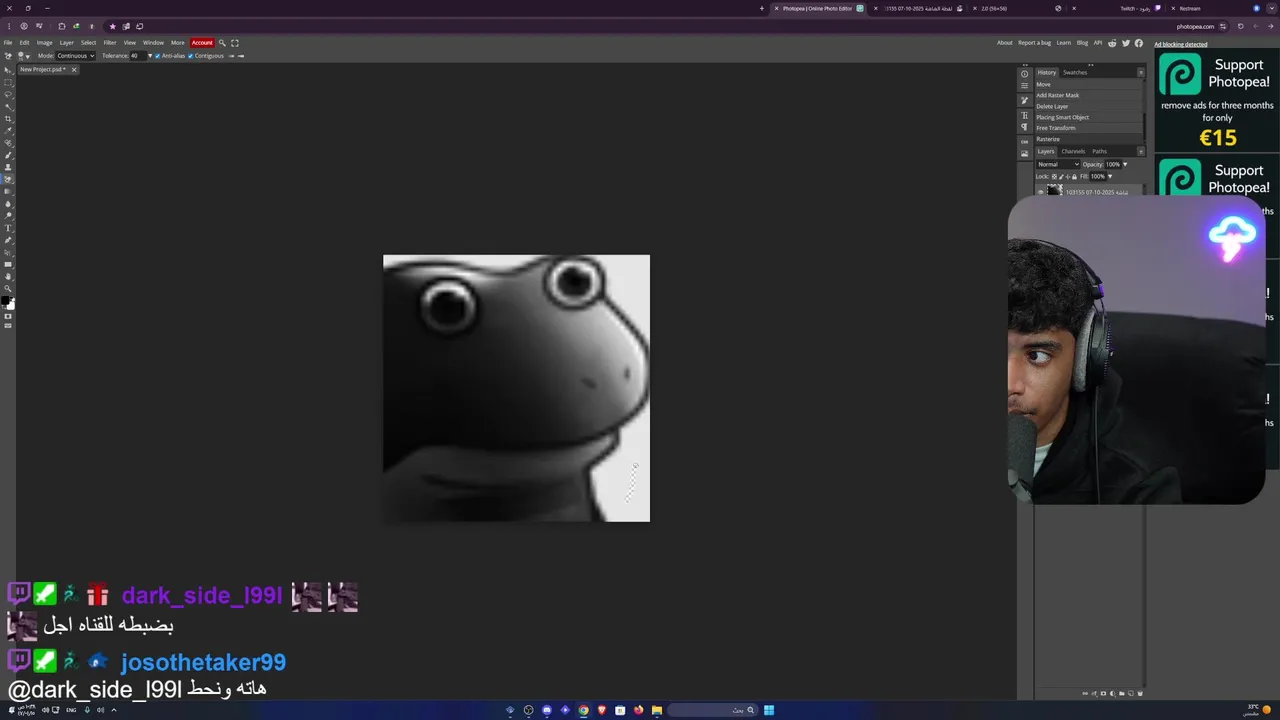Toggle lock transparent pixels icon
The image size is (1280, 720).
(x=1054, y=177)
